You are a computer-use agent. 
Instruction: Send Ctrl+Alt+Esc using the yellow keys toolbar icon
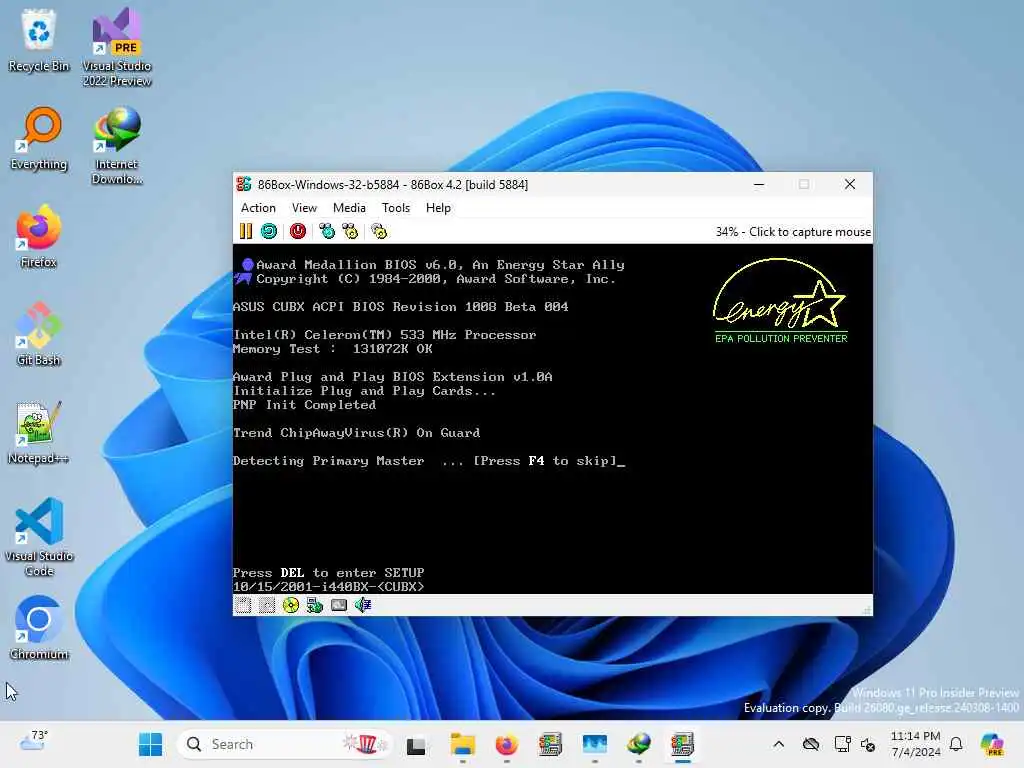point(351,231)
